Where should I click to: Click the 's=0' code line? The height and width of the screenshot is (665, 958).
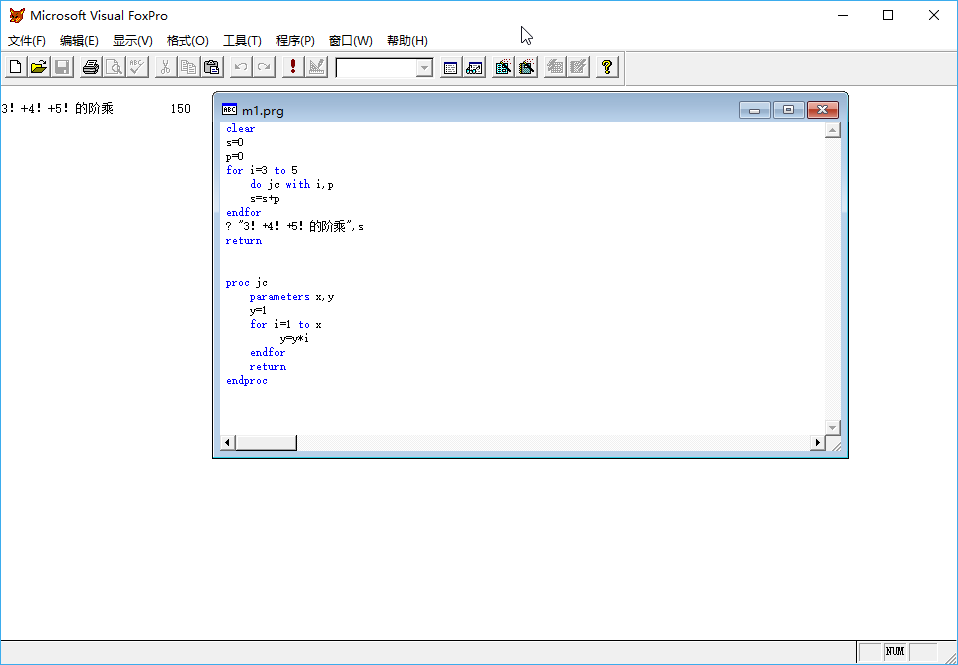pos(235,142)
